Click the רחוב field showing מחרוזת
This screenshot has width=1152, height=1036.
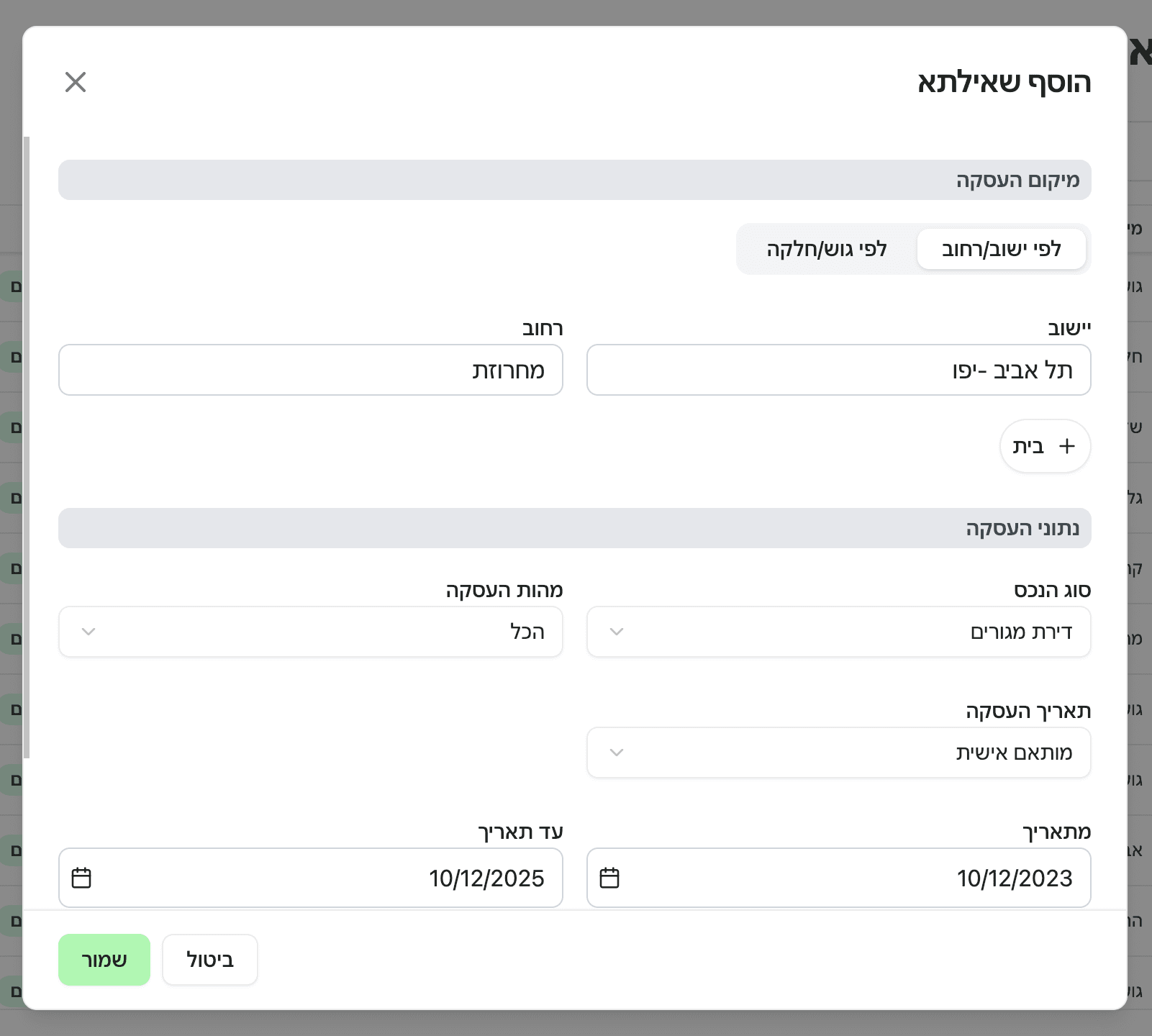310,370
